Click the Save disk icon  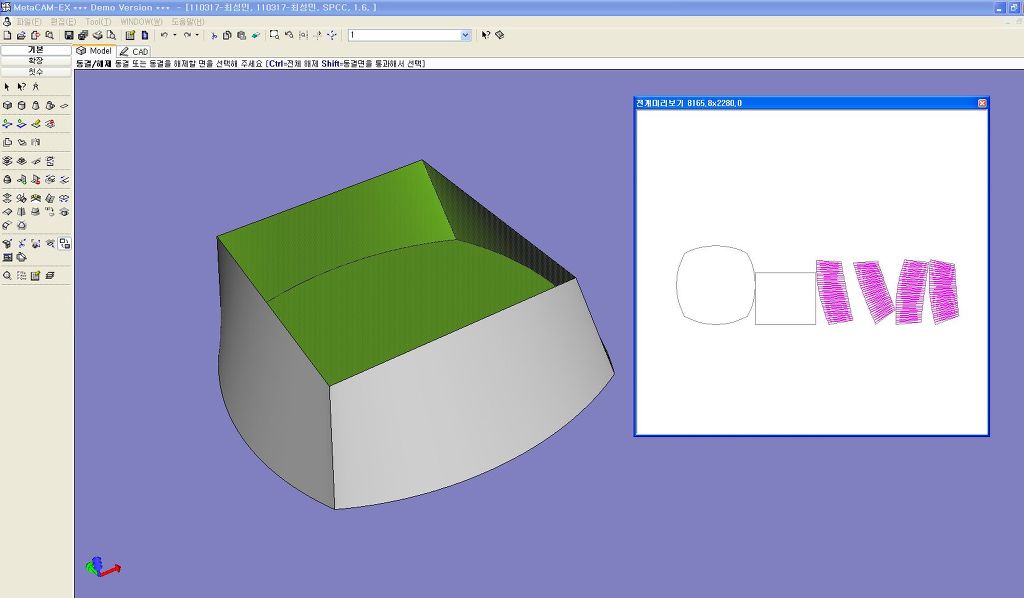(69, 35)
